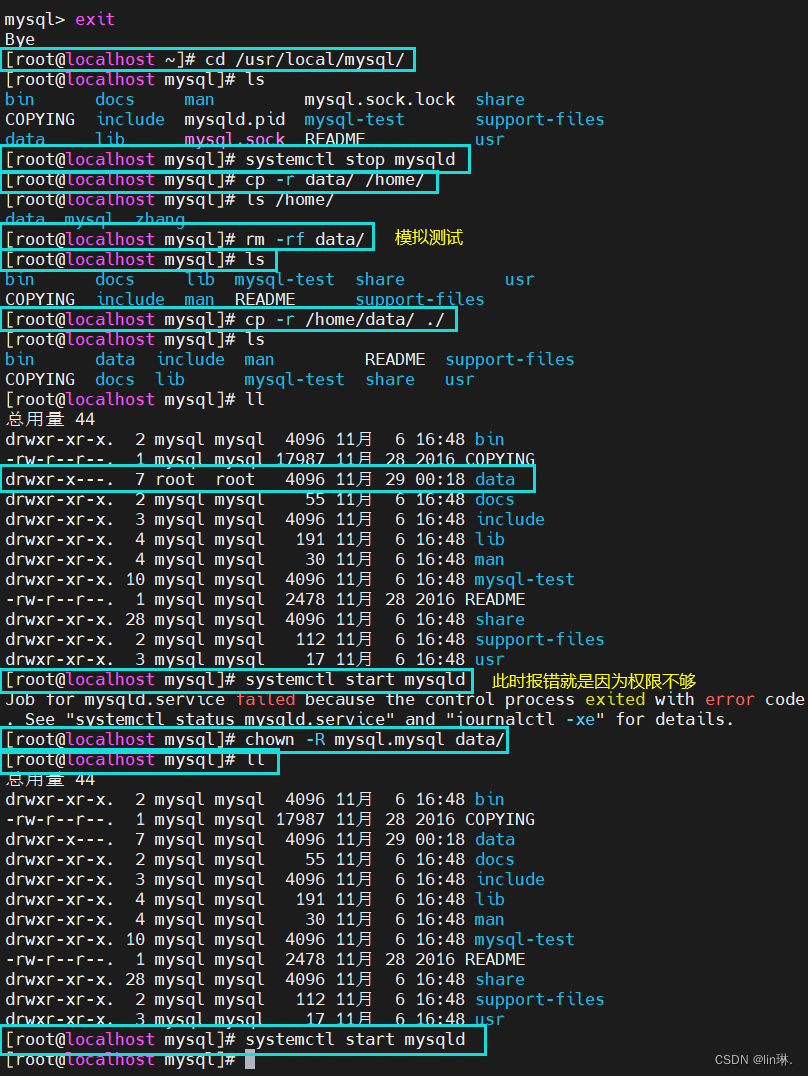
Task: Click the "mysql.sock.lock" file name
Action: click(379, 99)
